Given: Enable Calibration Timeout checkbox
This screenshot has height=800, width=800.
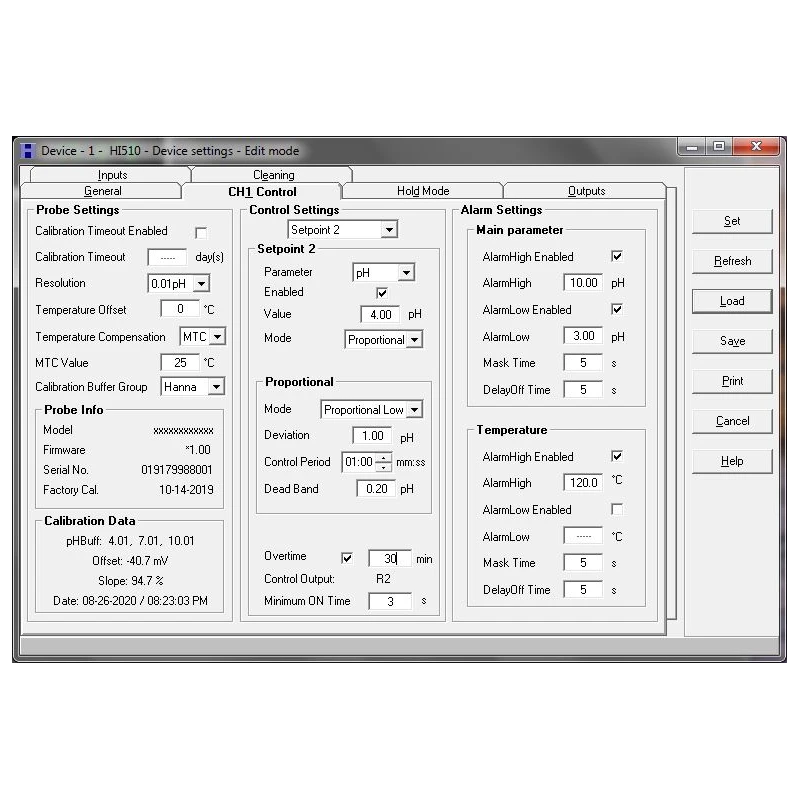Looking at the screenshot, I should pyautogui.click(x=202, y=231).
